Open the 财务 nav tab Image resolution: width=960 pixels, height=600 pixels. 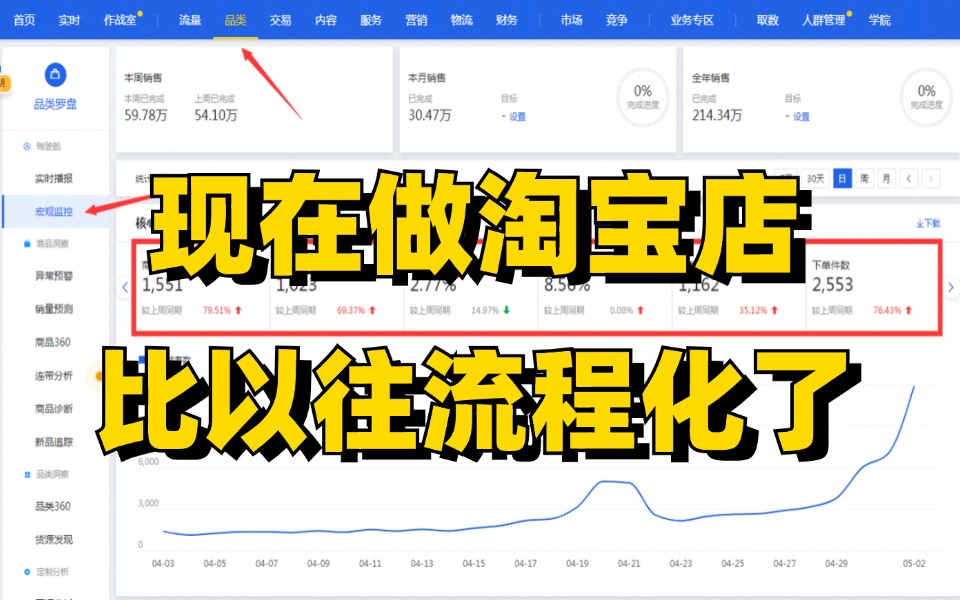click(507, 20)
